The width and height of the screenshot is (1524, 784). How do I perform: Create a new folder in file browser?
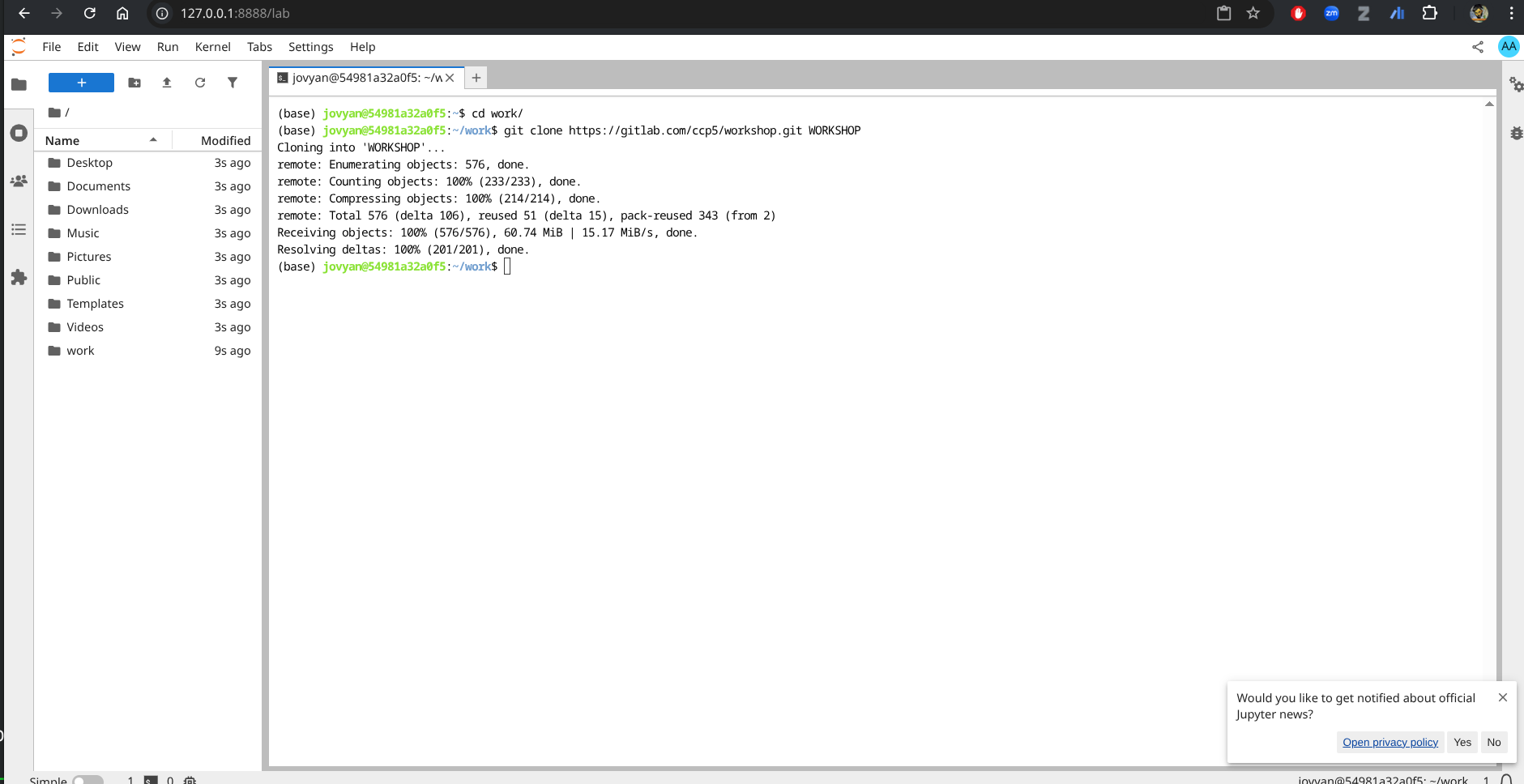(134, 83)
